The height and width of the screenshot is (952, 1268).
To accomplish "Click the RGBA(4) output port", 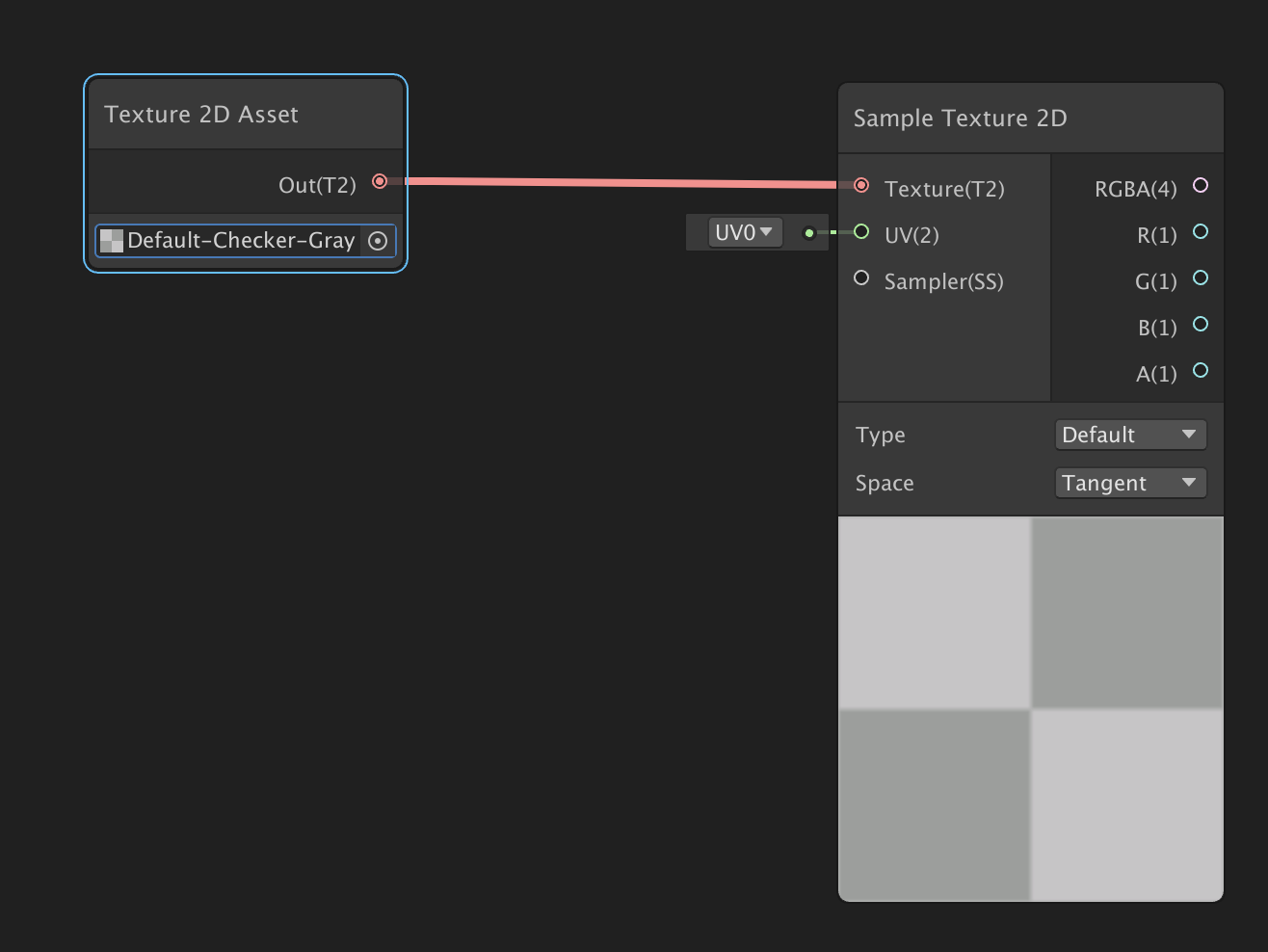I will coord(1201,185).
